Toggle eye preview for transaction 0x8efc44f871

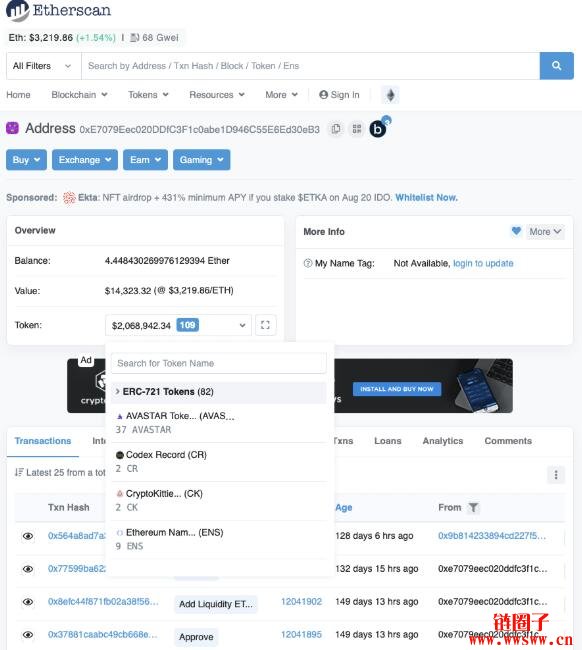pyautogui.click(x=28, y=601)
